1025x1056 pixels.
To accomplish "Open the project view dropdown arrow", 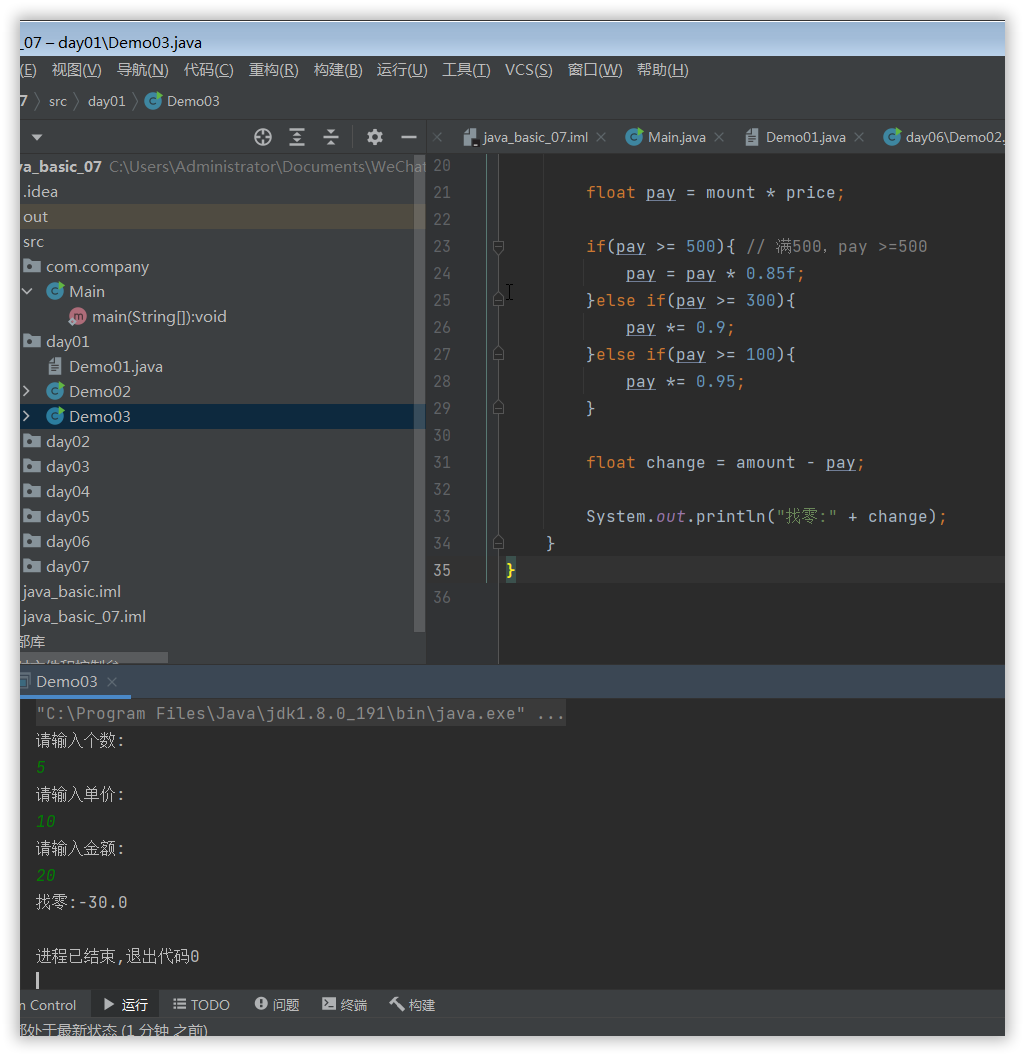I will coord(37,137).
